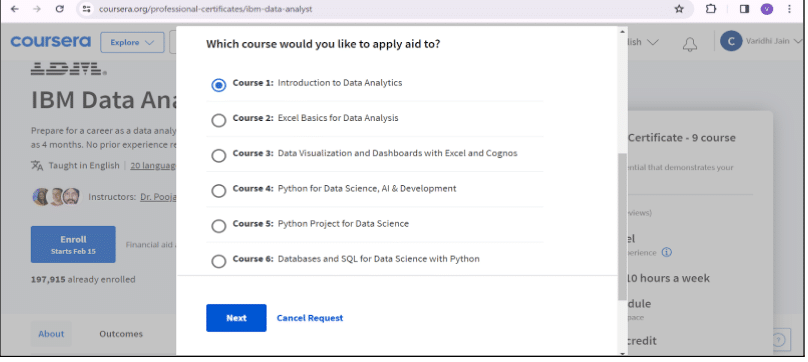Click the Next button
The height and width of the screenshot is (362, 808).
tap(236, 318)
